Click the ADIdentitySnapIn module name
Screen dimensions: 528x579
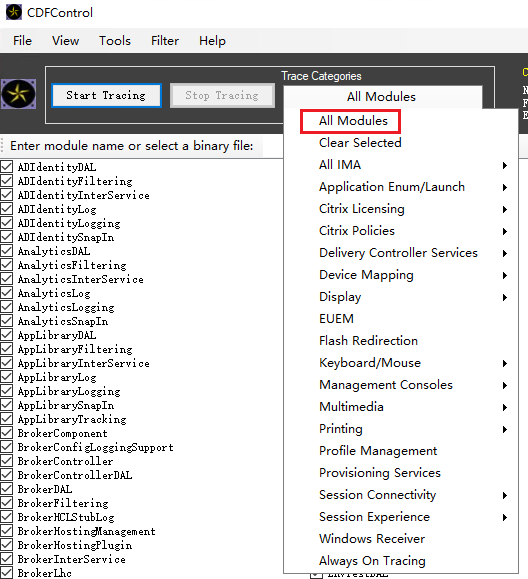[66, 237]
